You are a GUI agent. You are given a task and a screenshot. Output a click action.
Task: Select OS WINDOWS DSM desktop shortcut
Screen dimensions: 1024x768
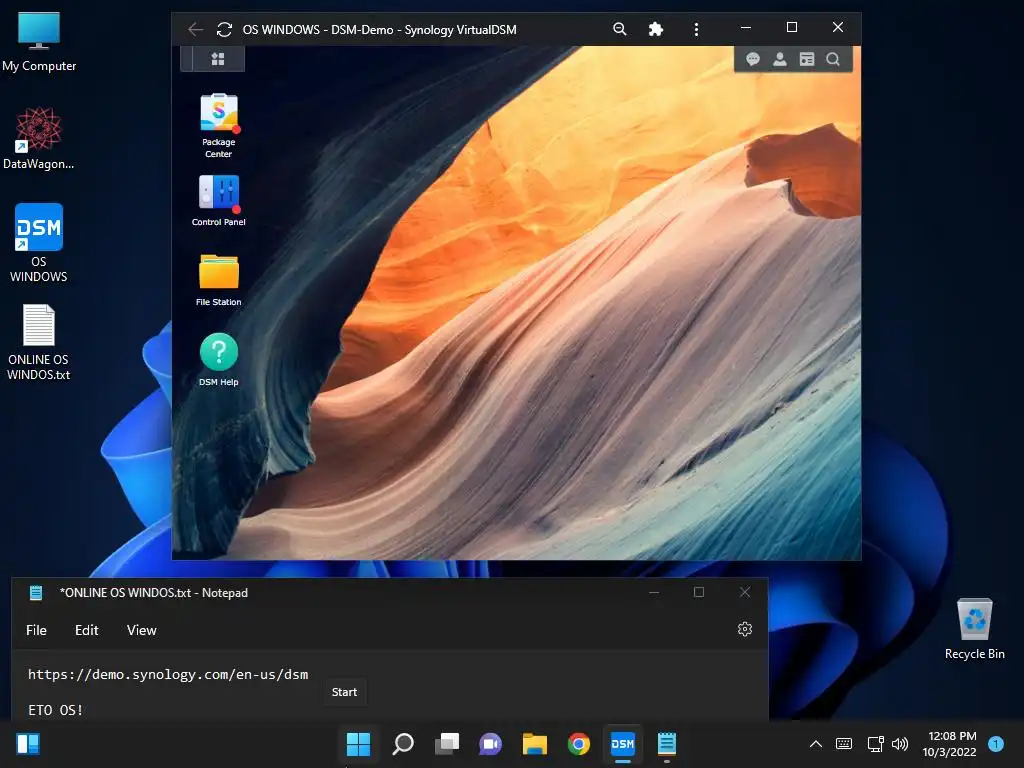click(x=39, y=243)
